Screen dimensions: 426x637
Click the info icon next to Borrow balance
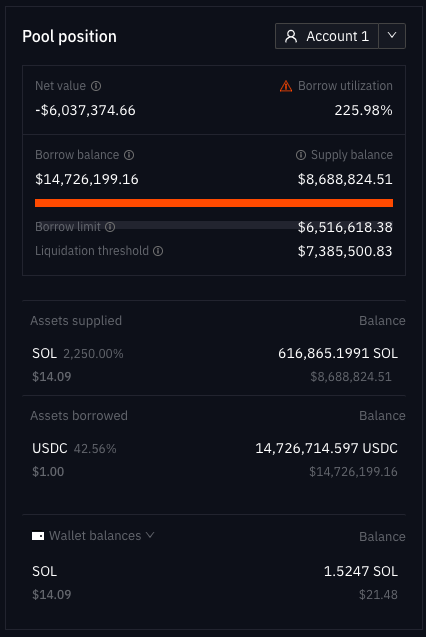coord(129,155)
